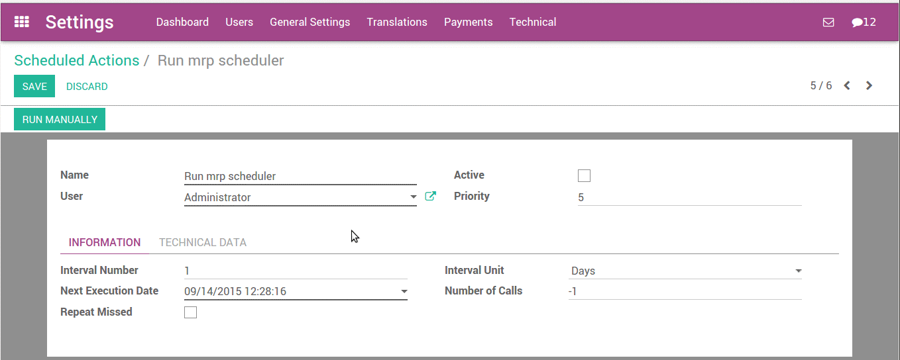Go back to Scheduled Actions breadcrumb
Image resolution: width=900 pixels, height=360 pixels.
coord(77,60)
